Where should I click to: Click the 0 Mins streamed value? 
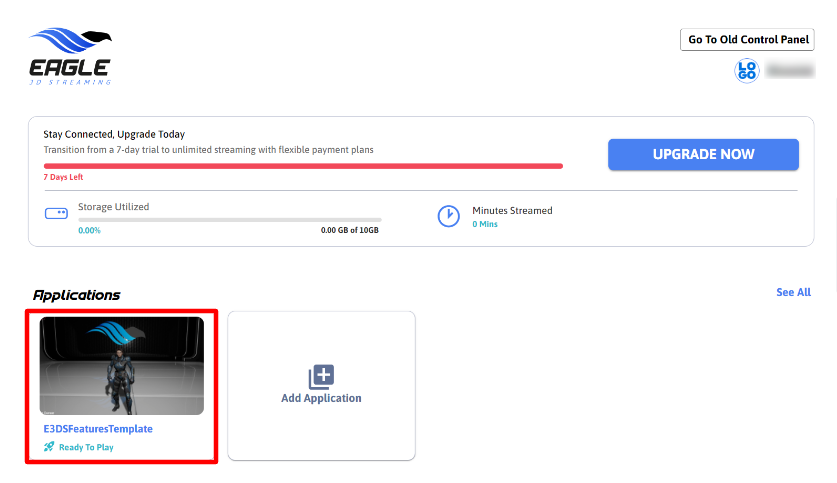pos(485,224)
